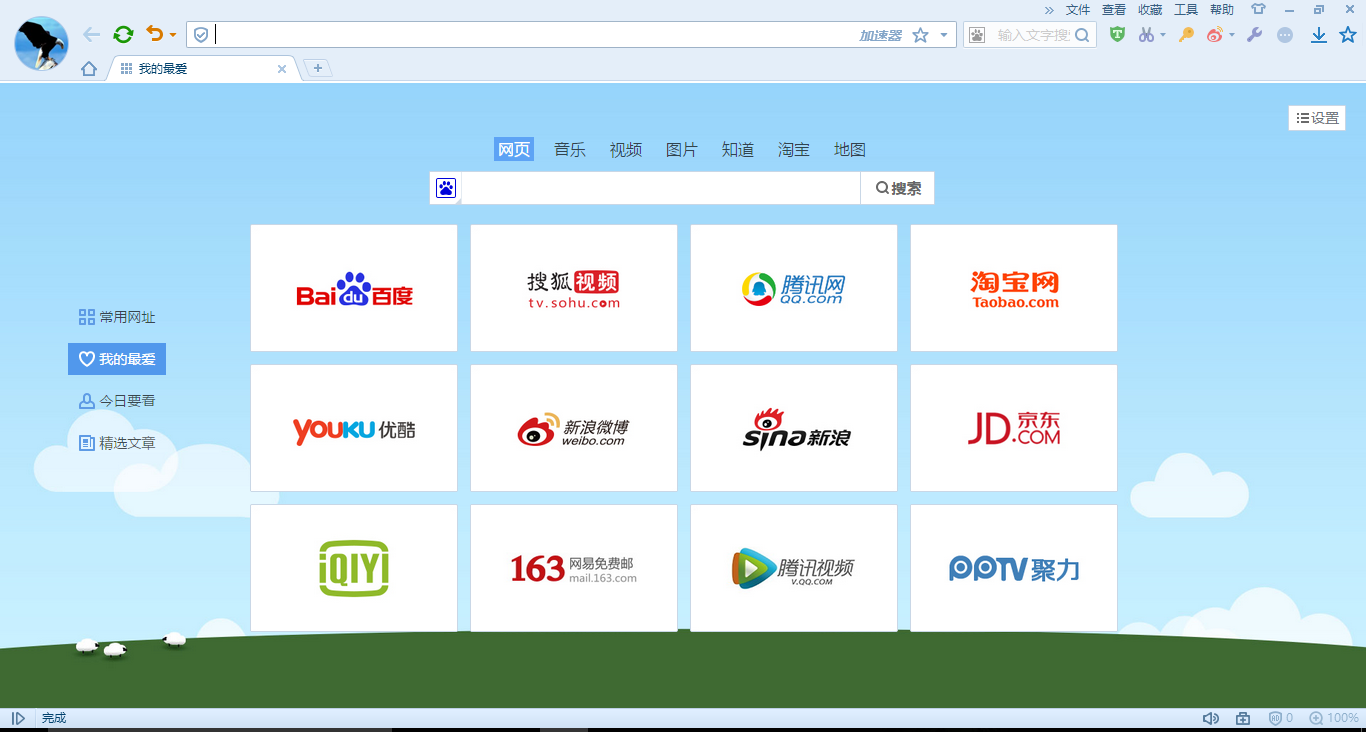1366x732 pixels.
Task: Click the home icon beside tabs
Action: click(x=89, y=69)
